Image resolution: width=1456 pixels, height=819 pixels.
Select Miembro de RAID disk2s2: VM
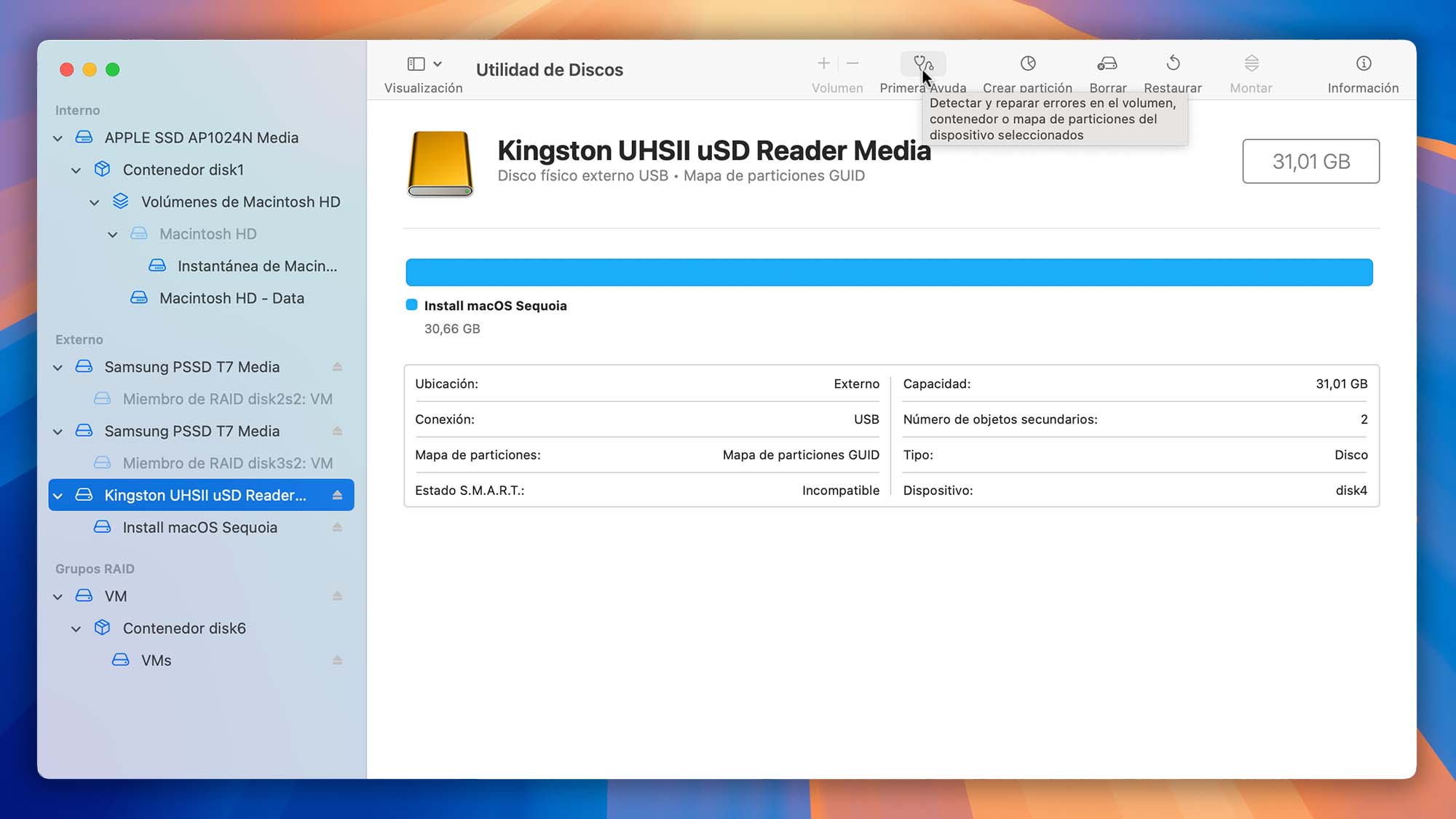[x=201, y=399]
